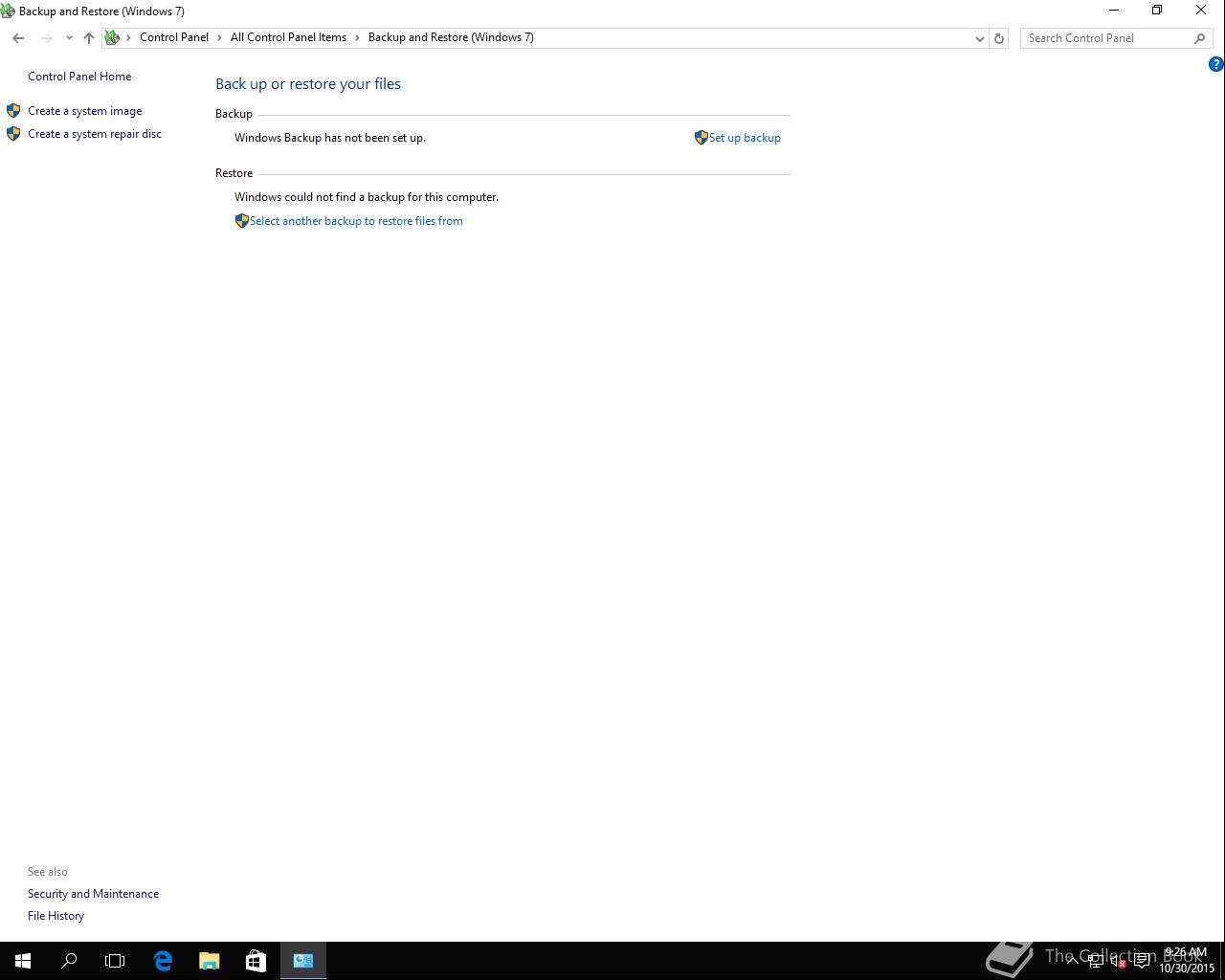Screen dimensions: 1225x980
Task: Open Security and Maintenance link
Action: coord(93,894)
